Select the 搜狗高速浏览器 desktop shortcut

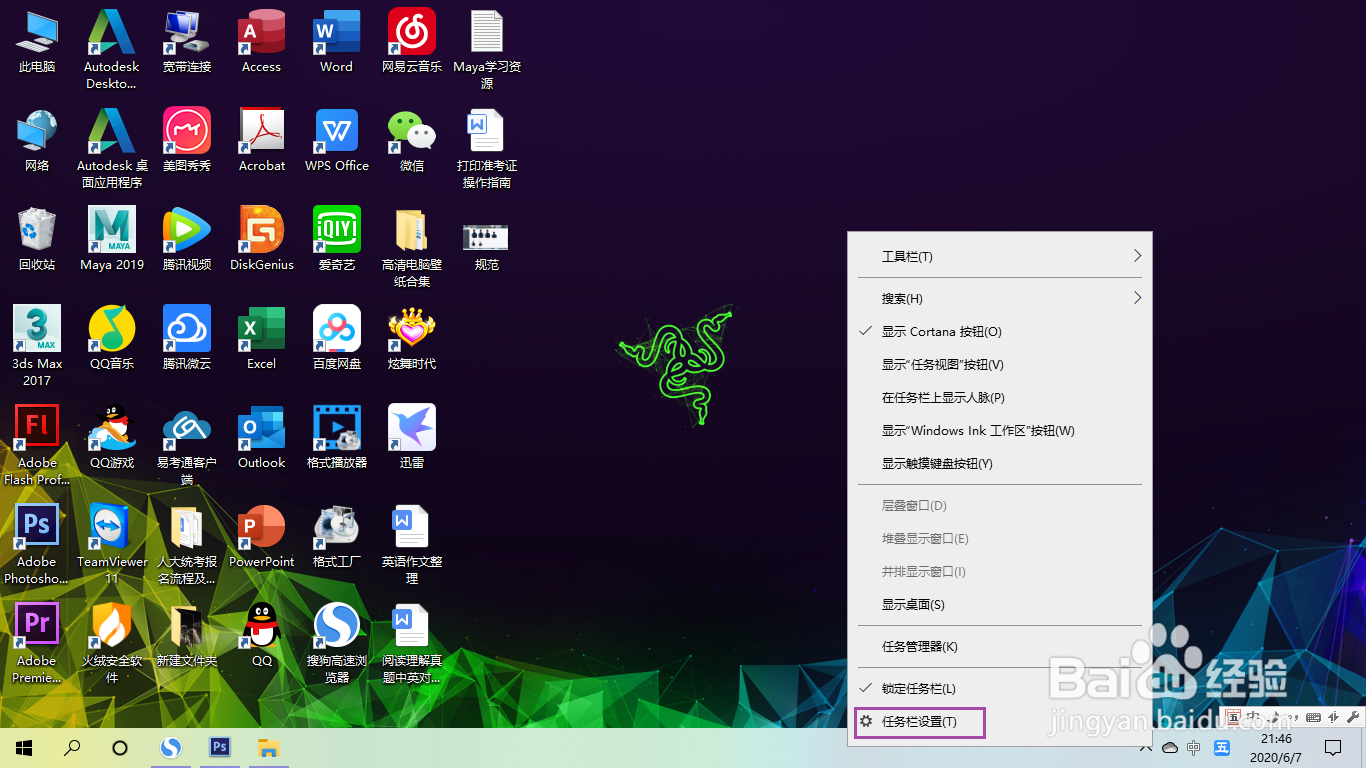(337, 643)
